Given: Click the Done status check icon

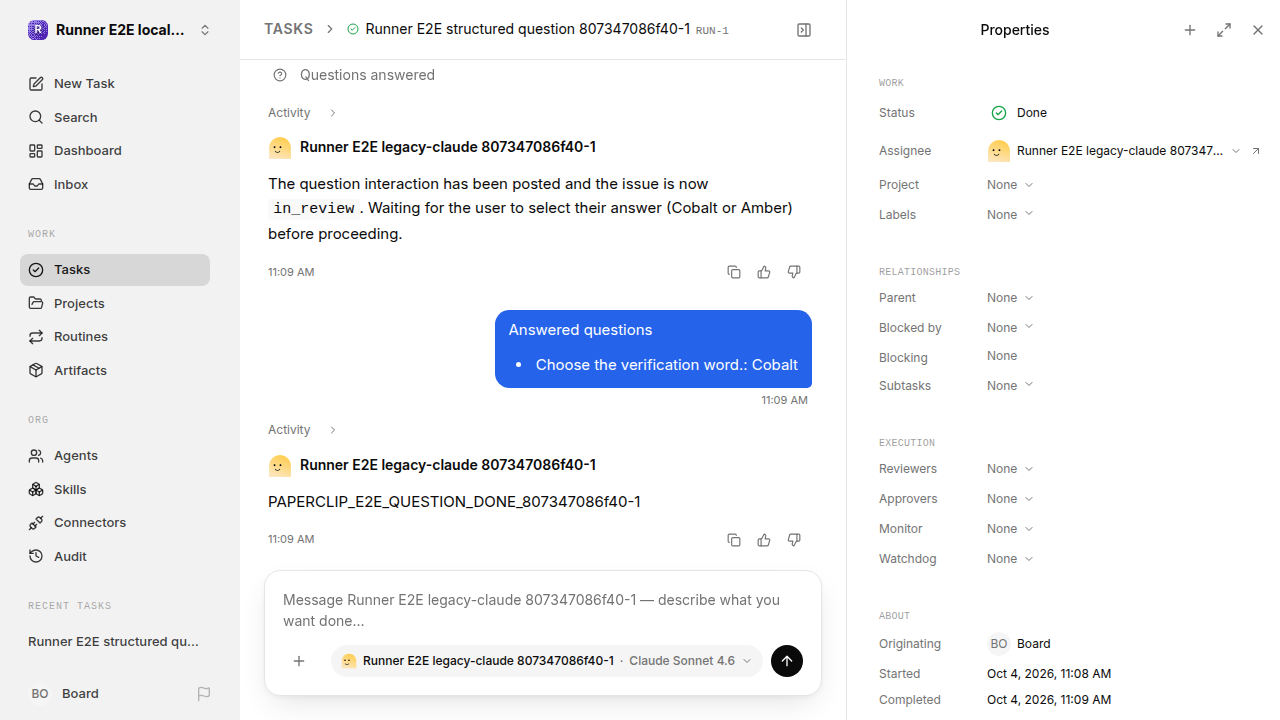Looking at the screenshot, I should pos(998,113).
